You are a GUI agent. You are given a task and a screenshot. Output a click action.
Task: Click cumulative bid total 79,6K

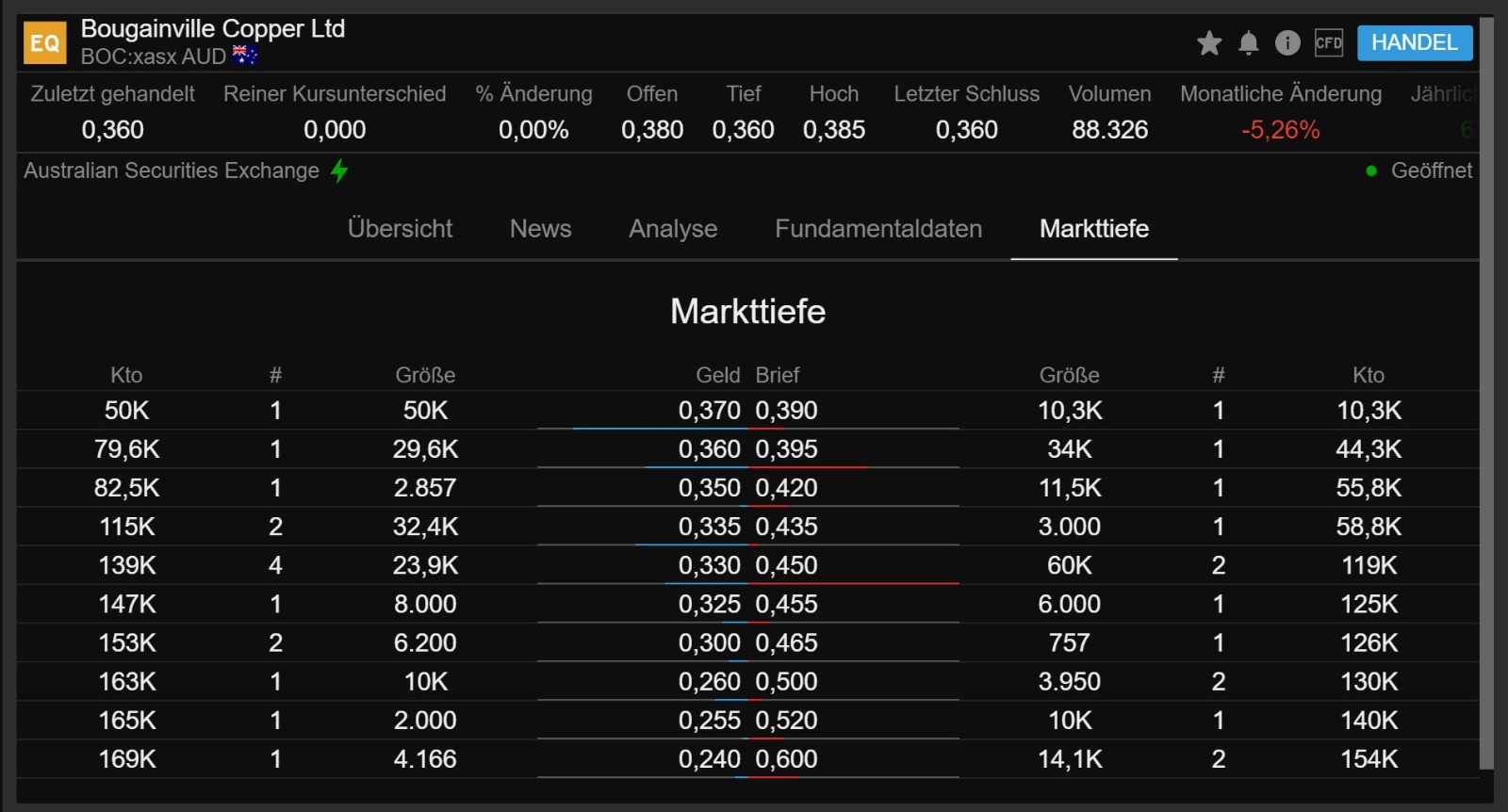pyautogui.click(x=127, y=449)
